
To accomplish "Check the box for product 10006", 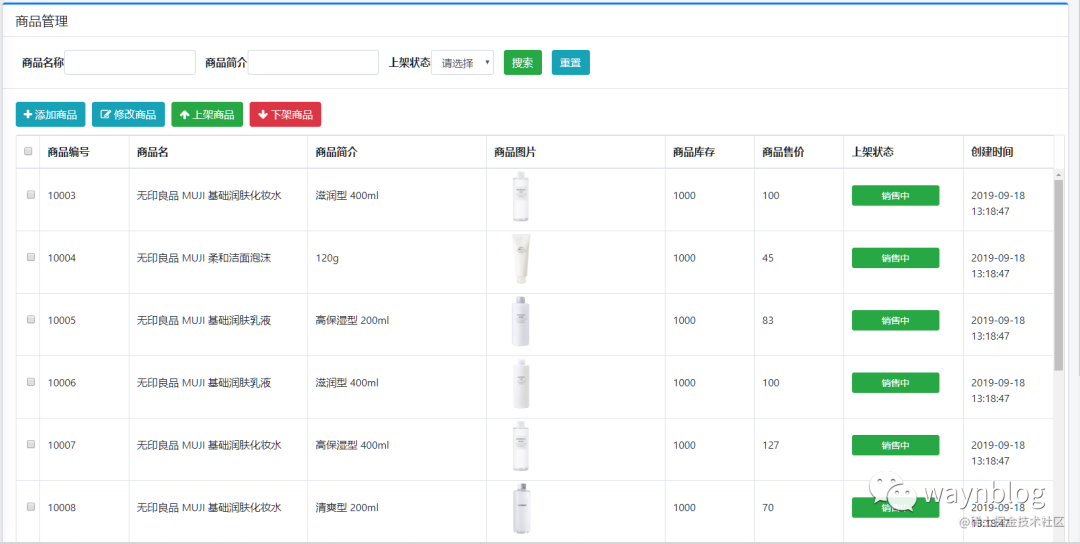I will 30,381.
